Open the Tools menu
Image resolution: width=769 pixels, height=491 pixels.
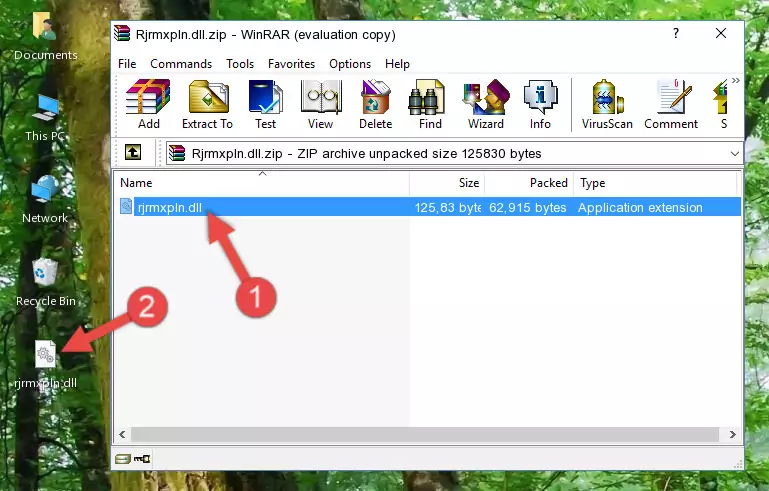coord(240,64)
